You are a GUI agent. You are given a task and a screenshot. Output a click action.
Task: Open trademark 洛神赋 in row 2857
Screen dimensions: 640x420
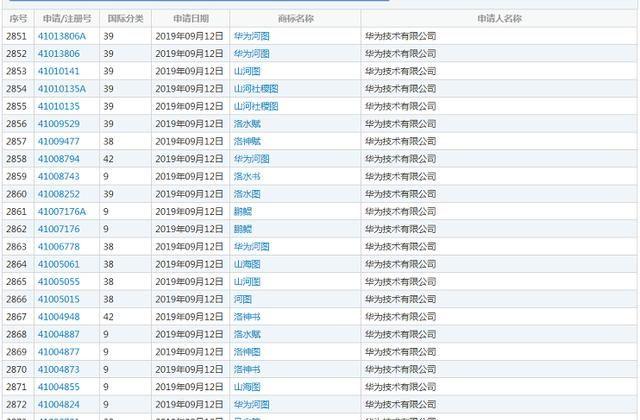(x=247, y=142)
